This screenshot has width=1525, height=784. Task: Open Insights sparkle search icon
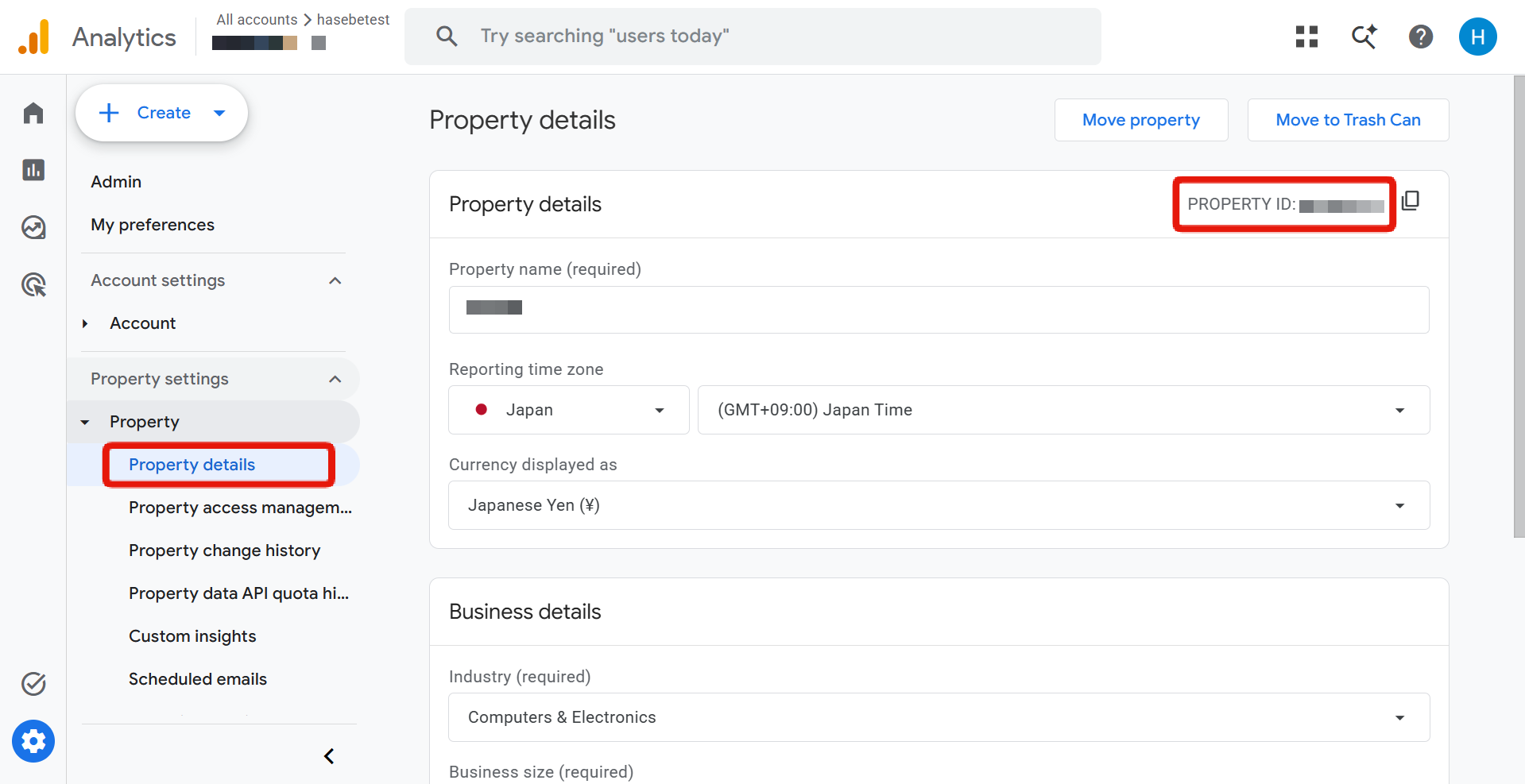pyautogui.click(x=1364, y=37)
